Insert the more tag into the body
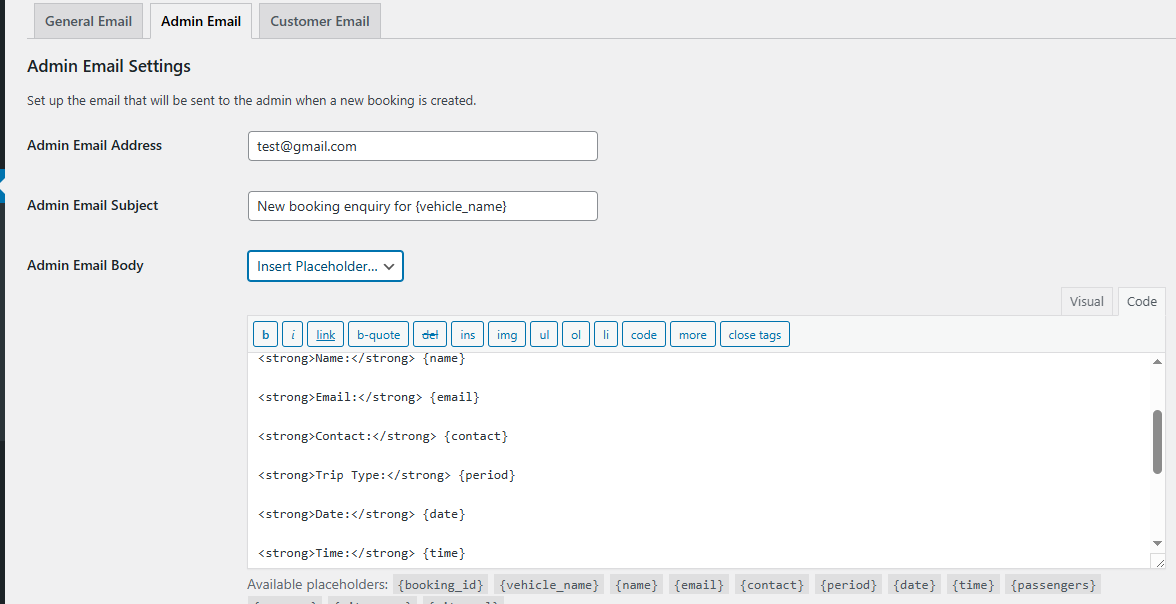The width and height of the screenshot is (1176, 604). click(x=692, y=333)
